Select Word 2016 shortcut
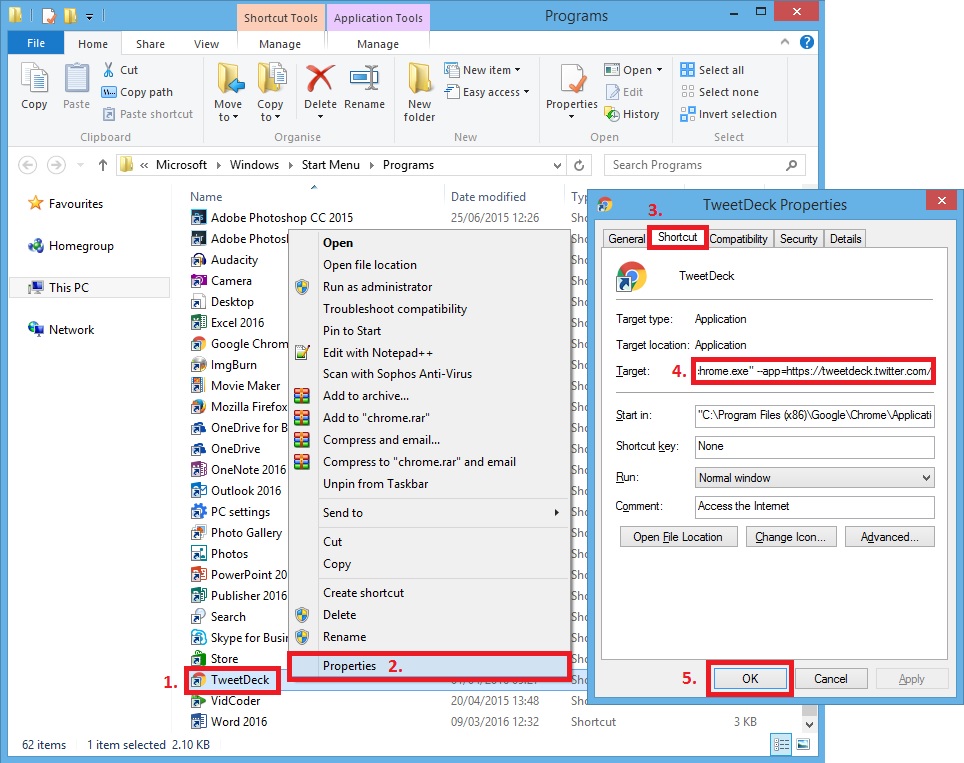Screen dimensions: 964x763 tap(229, 721)
